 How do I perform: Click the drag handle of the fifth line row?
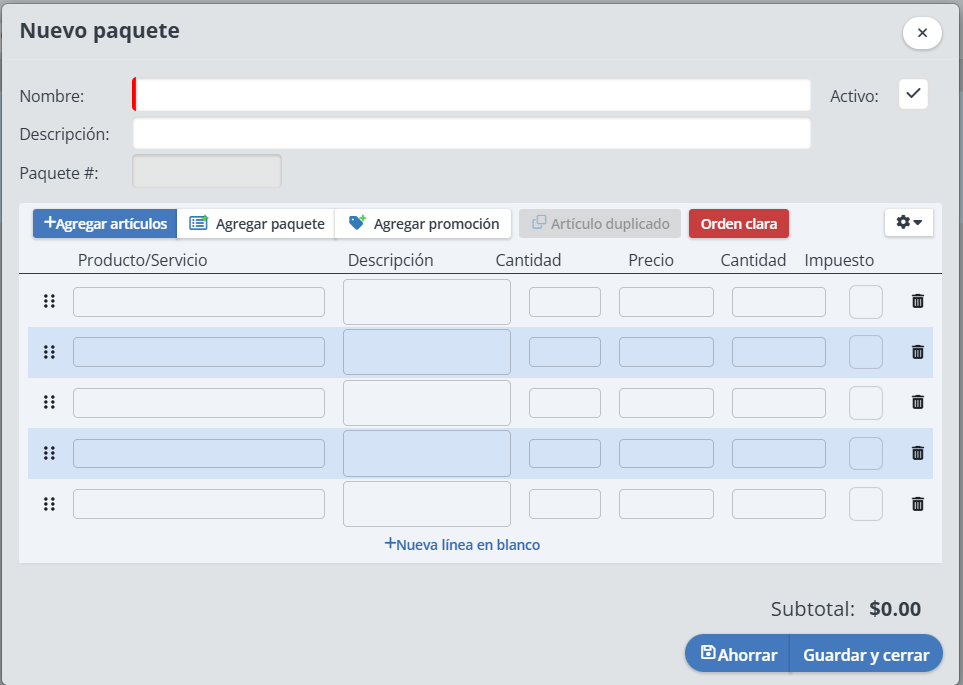coord(49,504)
